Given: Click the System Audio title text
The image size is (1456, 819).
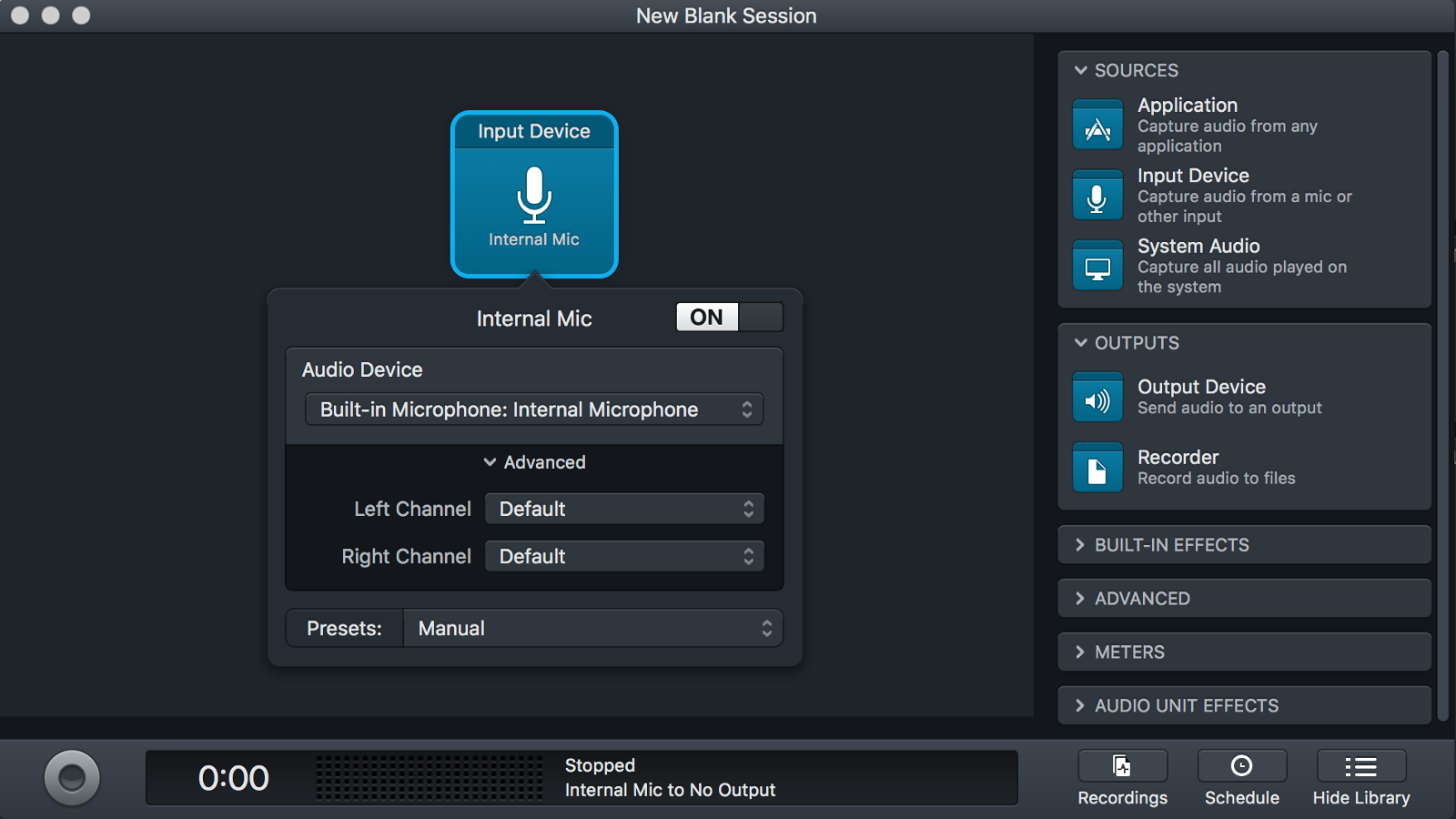Looking at the screenshot, I should 1198,247.
